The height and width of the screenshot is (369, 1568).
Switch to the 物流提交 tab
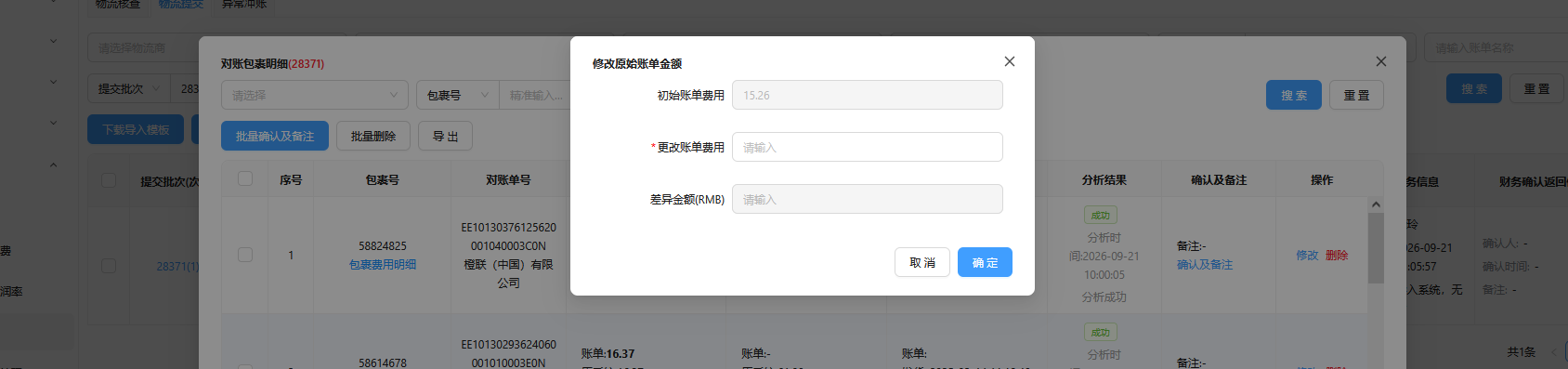tap(181, 4)
